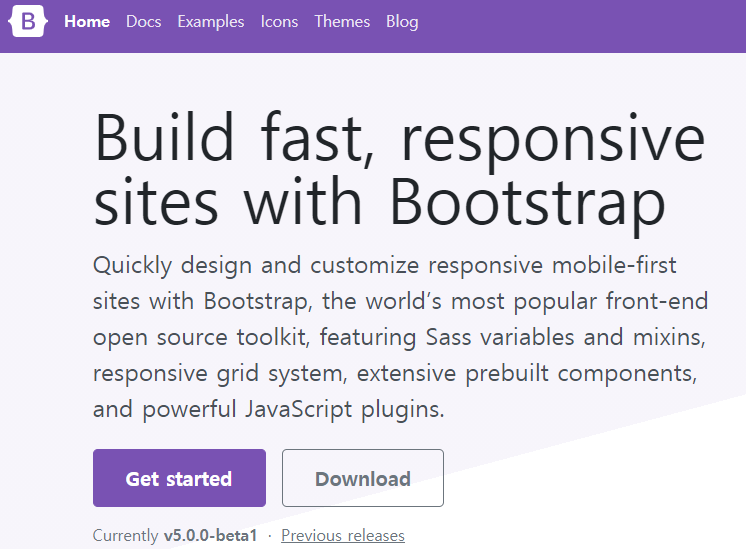Image resolution: width=746 pixels, height=549 pixels.
Task: Open the Blog nav link
Action: click(402, 21)
